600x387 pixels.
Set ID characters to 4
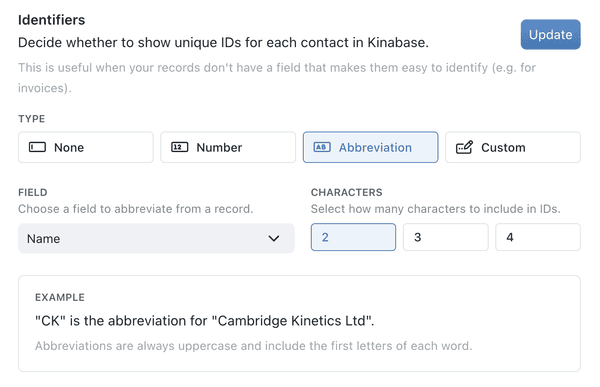pyautogui.click(x=538, y=237)
